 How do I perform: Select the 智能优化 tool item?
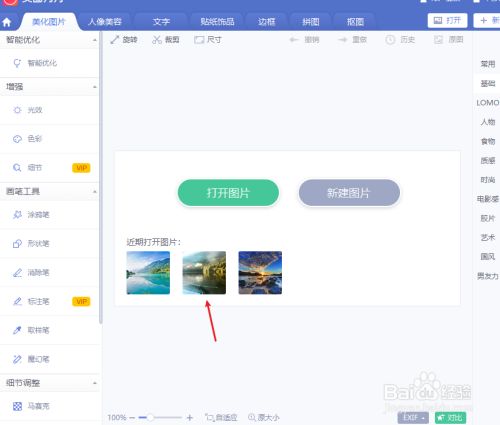pos(50,63)
